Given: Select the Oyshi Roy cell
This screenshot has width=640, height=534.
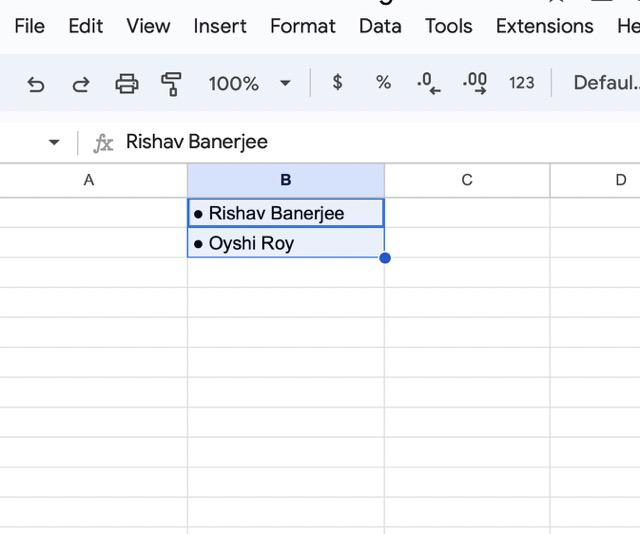Looking at the screenshot, I should click(285, 243).
